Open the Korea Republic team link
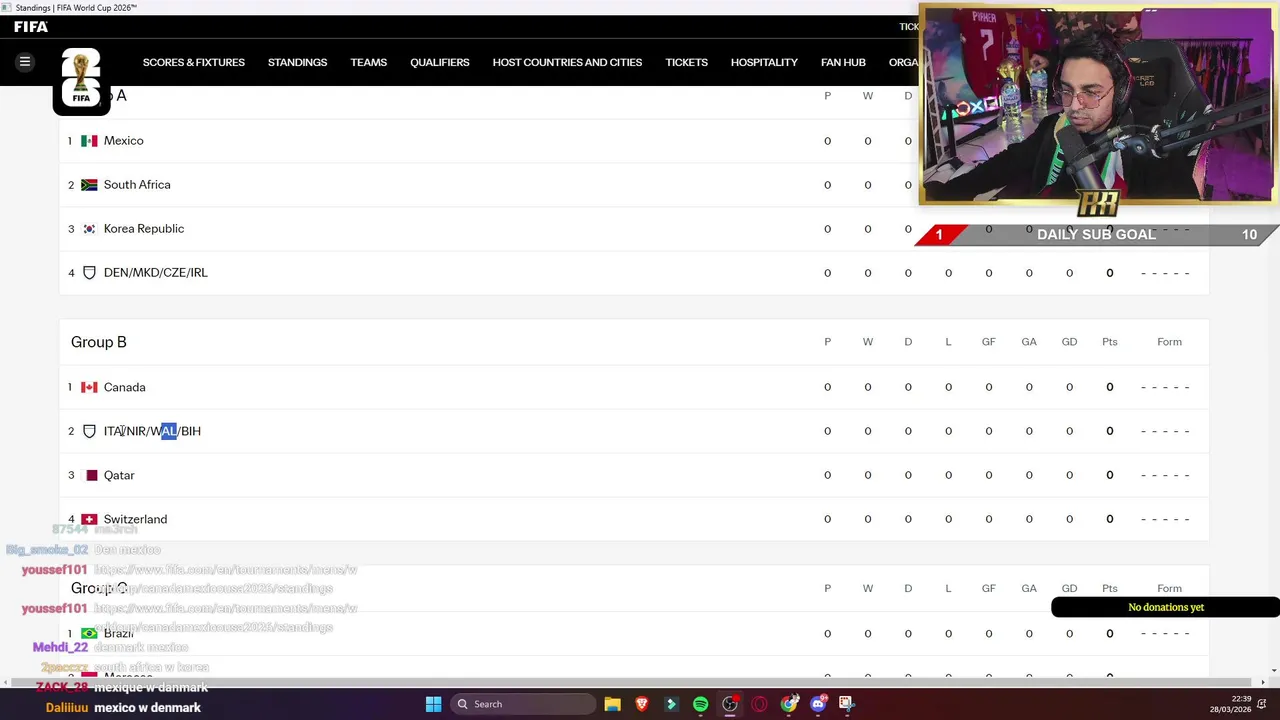Image resolution: width=1280 pixels, height=720 pixels. [144, 229]
